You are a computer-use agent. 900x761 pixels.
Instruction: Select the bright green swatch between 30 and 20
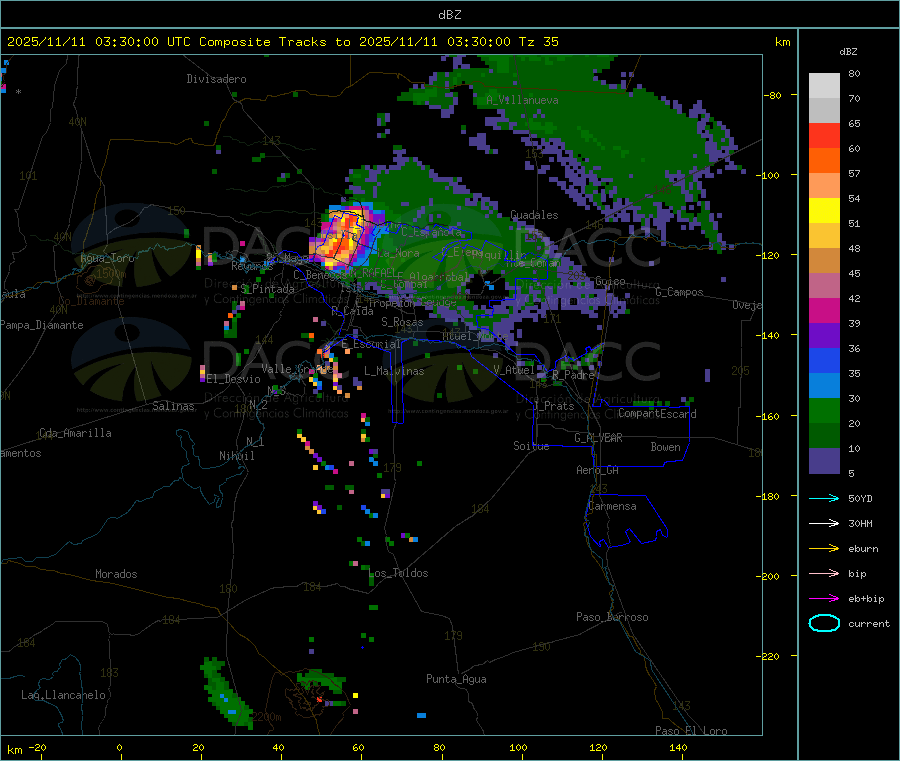point(824,410)
